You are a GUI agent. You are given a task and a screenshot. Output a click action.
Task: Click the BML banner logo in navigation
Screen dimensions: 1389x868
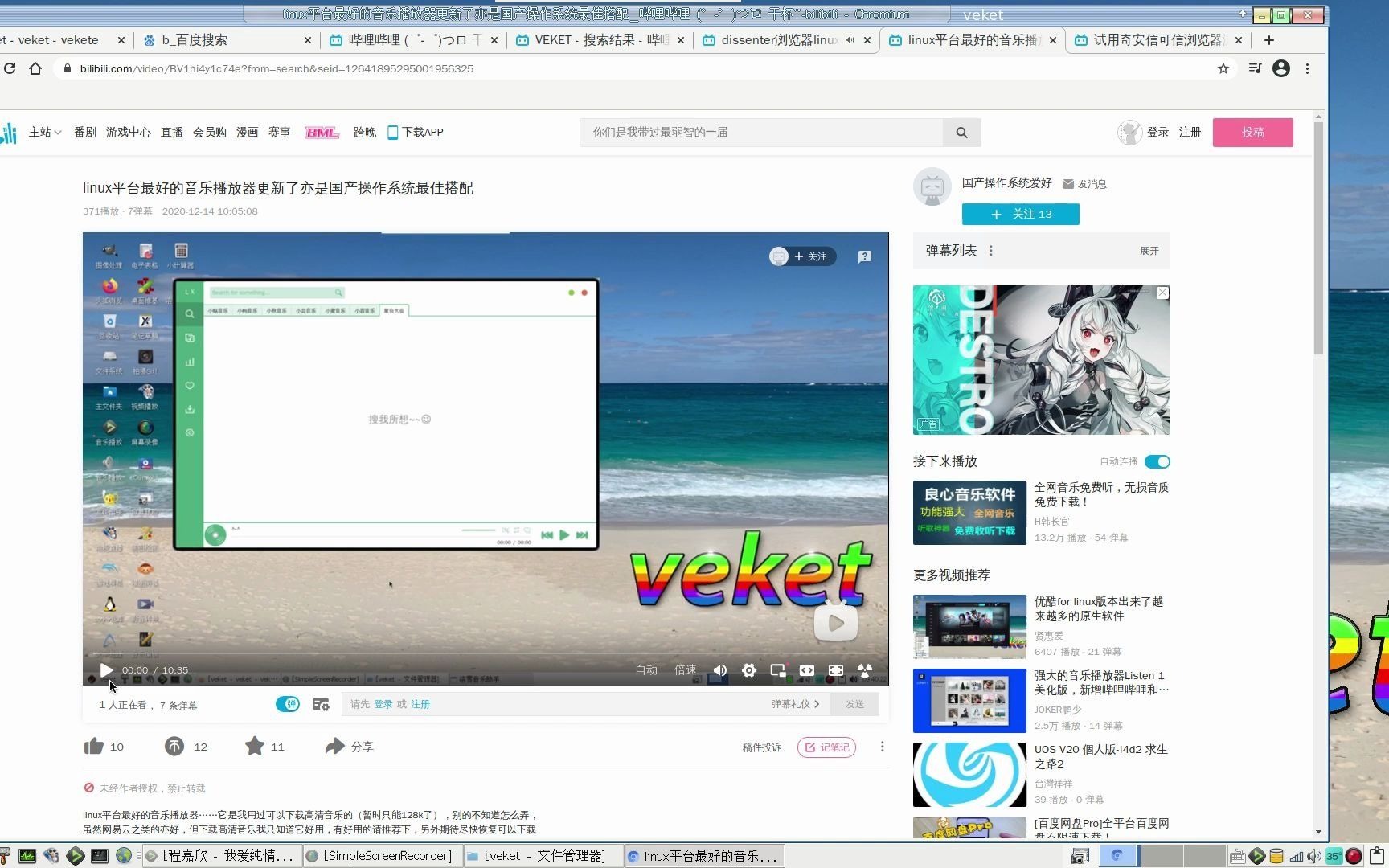322,133
